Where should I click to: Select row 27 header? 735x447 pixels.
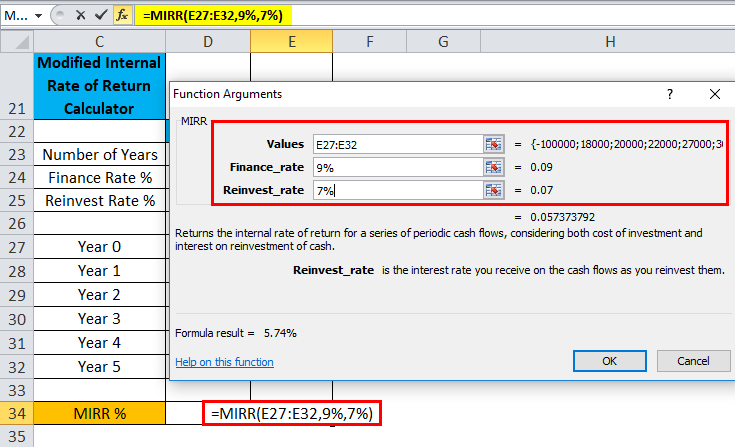click(17, 247)
